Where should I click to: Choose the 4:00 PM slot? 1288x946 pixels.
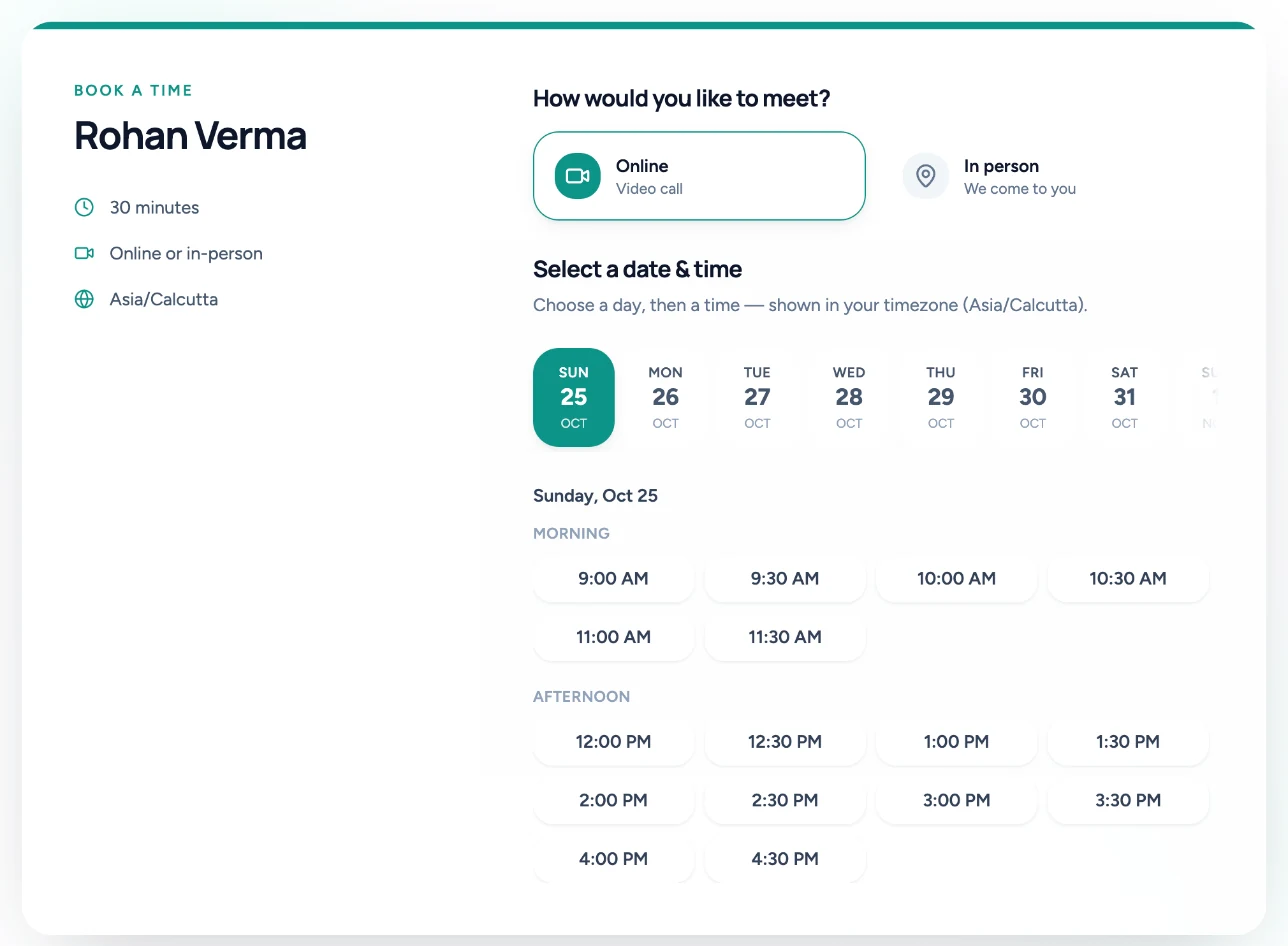[613, 859]
